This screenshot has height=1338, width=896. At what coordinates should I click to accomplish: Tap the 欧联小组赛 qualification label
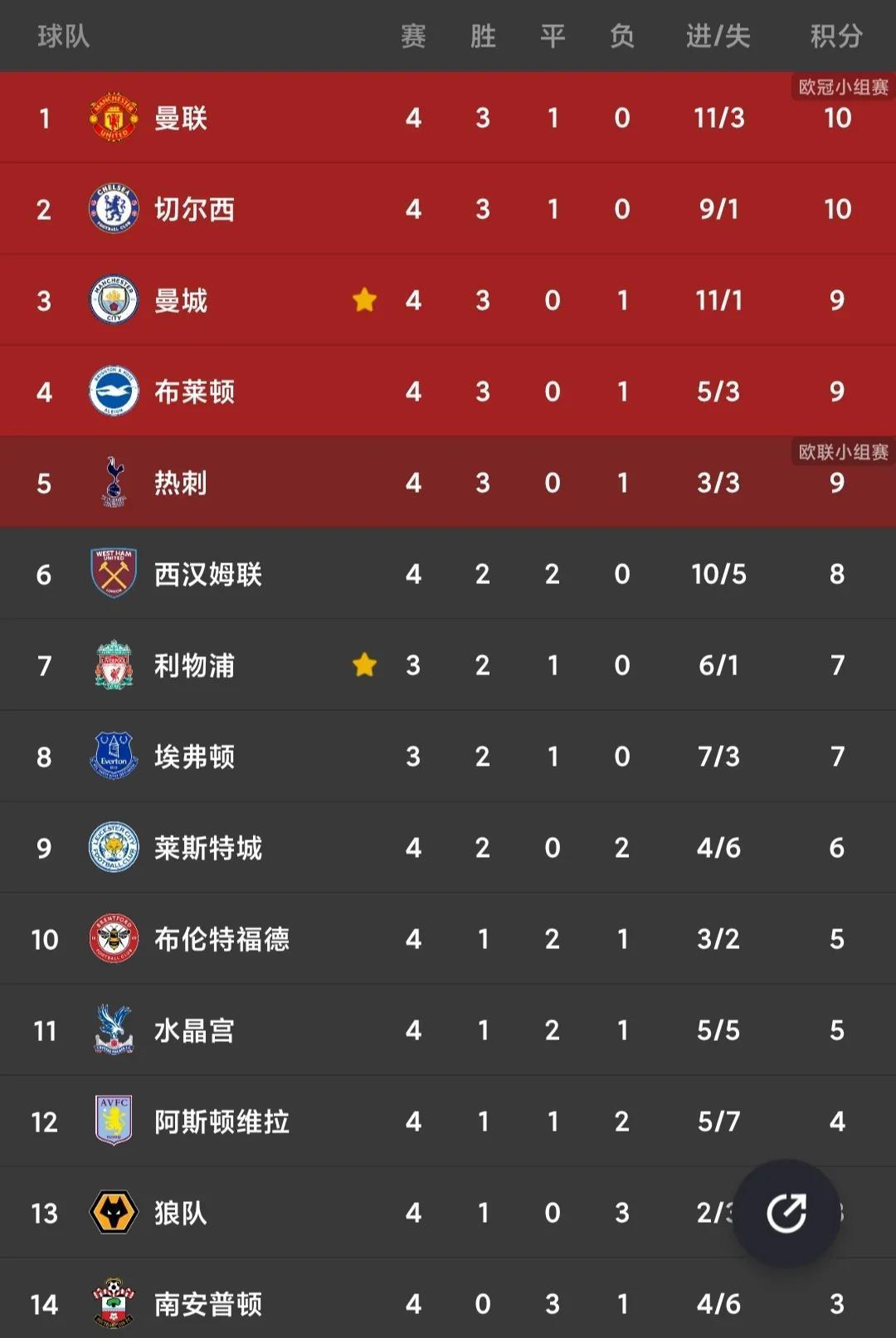coord(843,452)
